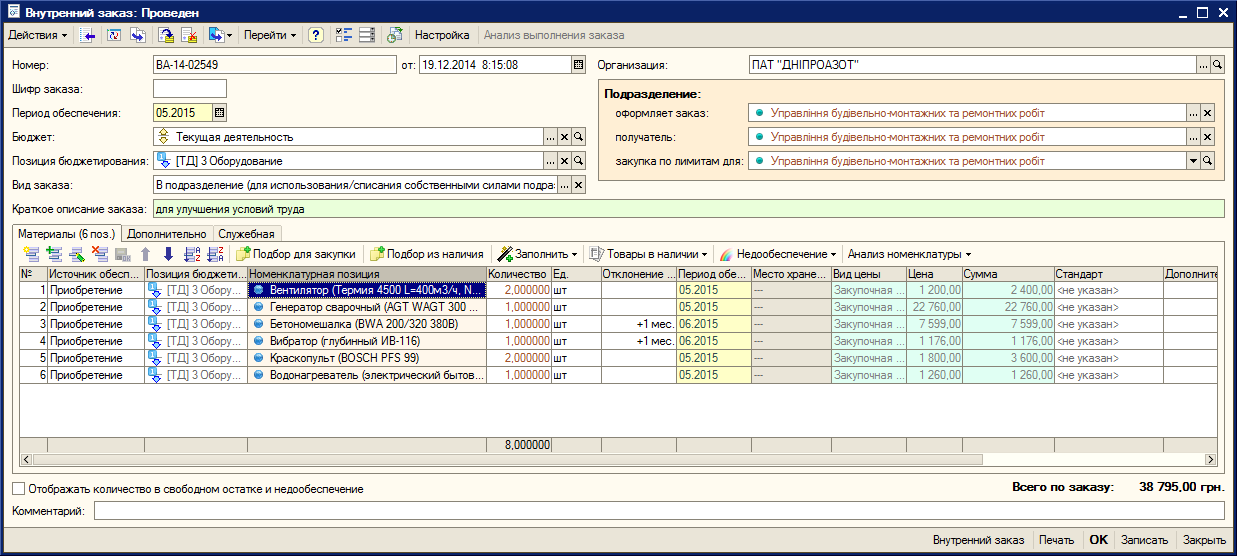Image resolution: width=1237 pixels, height=556 pixels.
Task: Click magnifier icon next to Организация field
Action: point(1217,65)
